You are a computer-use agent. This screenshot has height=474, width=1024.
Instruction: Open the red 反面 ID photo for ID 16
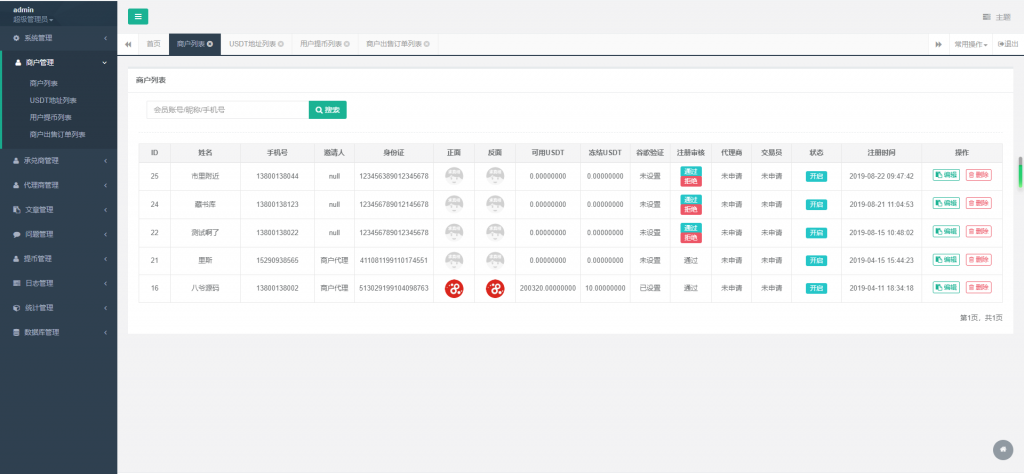point(495,288)
